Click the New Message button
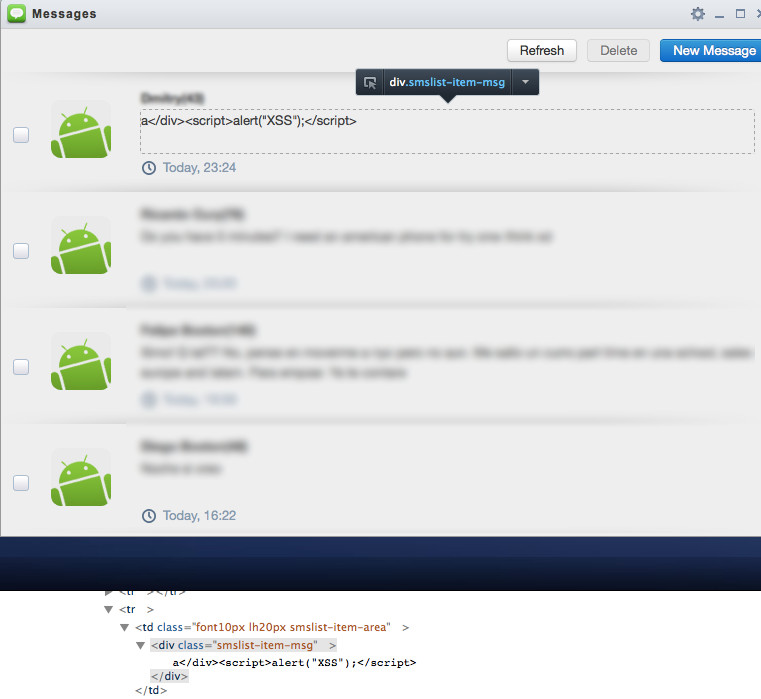The width and height of the screenshot is (761, 699). 713,50
